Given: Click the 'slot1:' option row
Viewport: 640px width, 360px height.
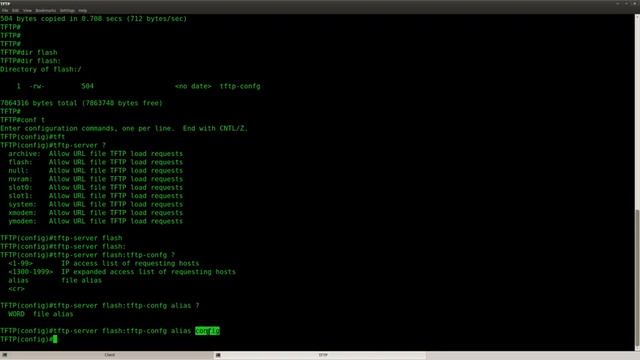Looking at the screenshot, I should click(x=96, y=196).
